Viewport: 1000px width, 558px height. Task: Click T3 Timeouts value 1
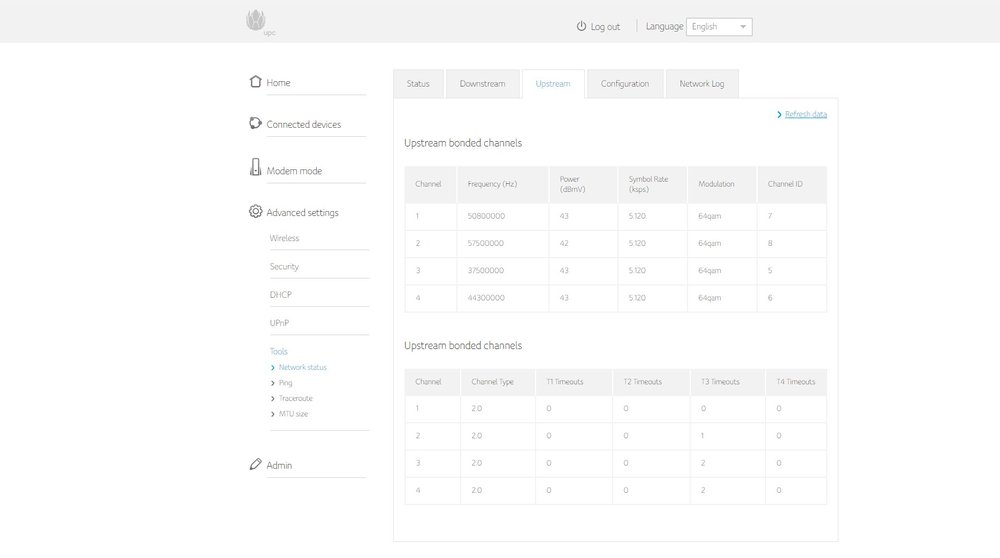coord(702,436)
